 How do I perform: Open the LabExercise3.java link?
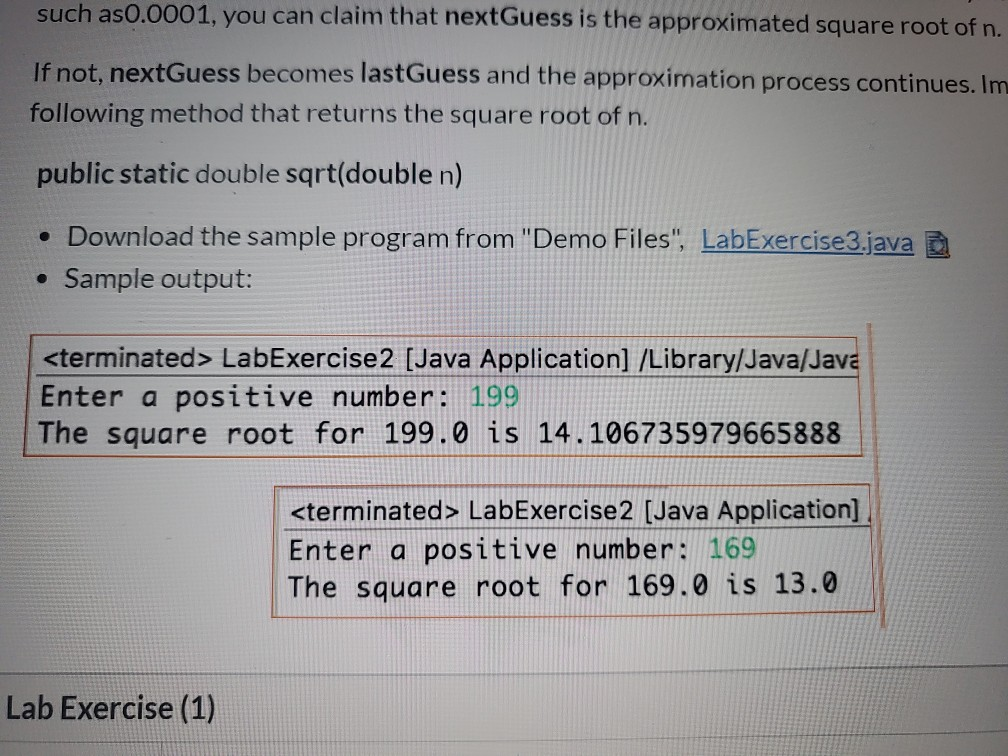pyautogui.click(x=807, y=242)
